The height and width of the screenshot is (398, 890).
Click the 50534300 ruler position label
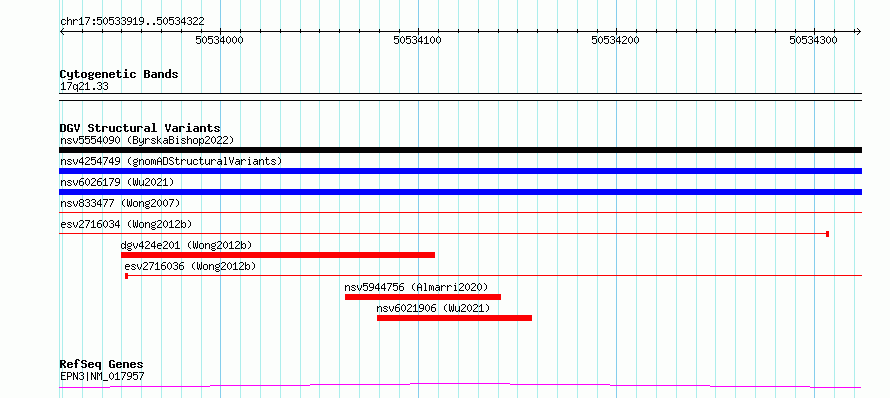813,40
